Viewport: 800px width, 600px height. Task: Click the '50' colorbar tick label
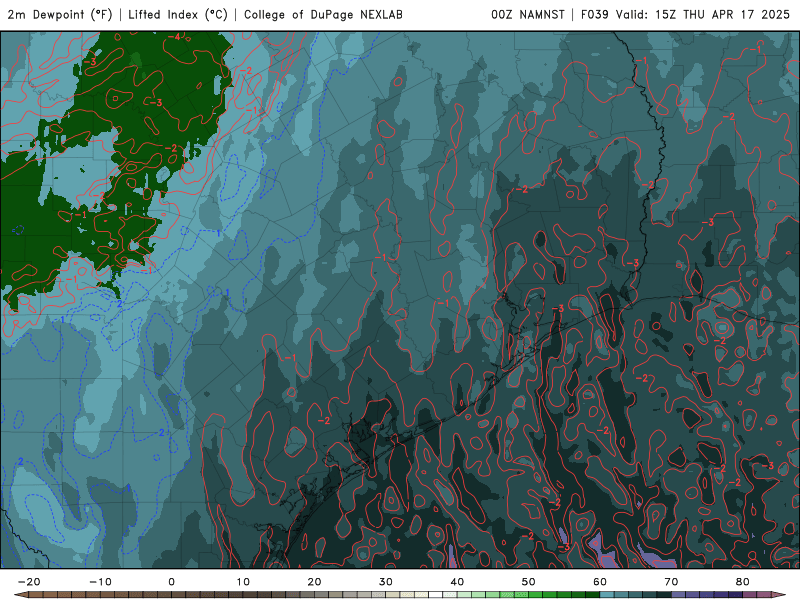point(529,582)
